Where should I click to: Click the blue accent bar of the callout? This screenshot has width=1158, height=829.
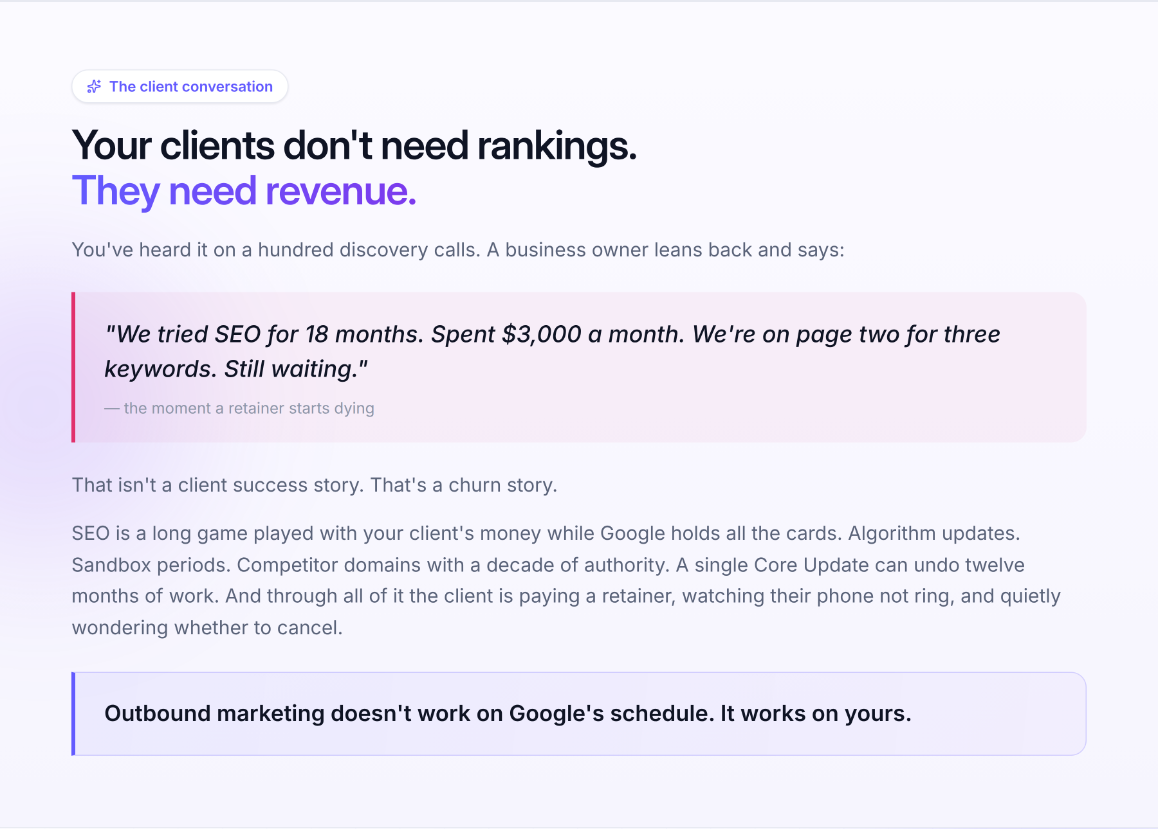click(x=73, y=714)
